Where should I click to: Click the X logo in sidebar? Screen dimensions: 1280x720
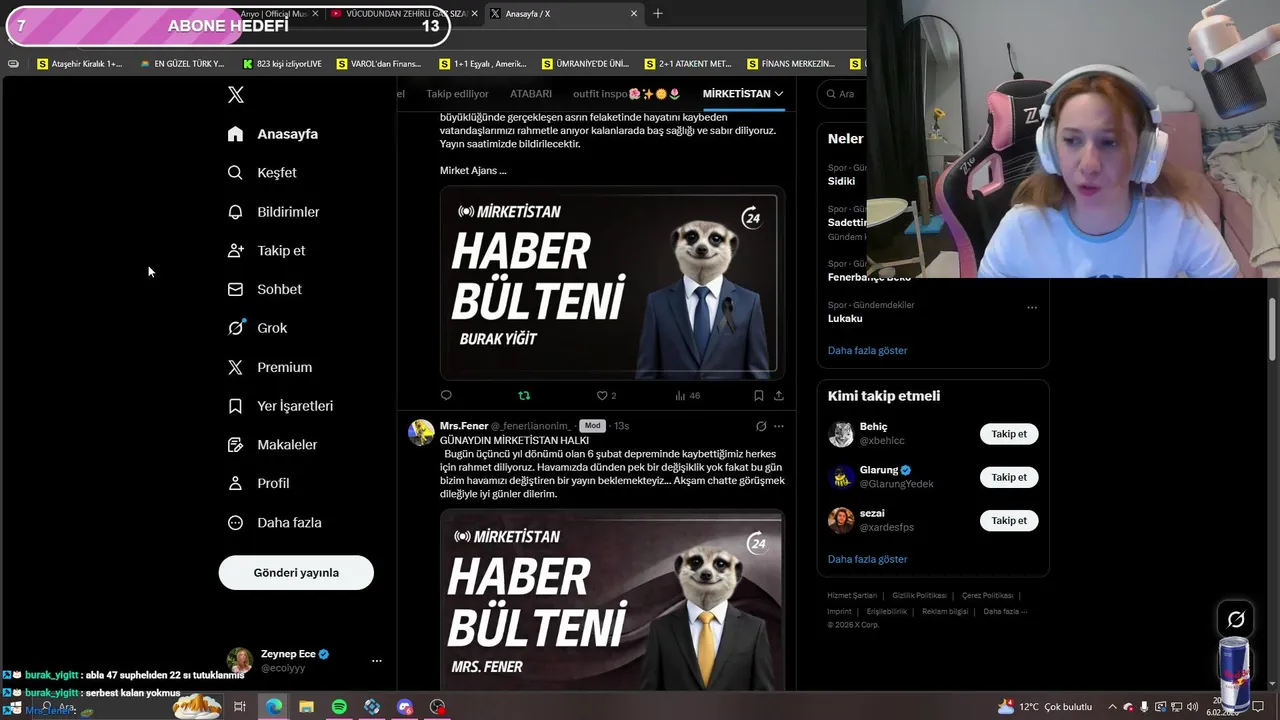(x=236, y=95)
